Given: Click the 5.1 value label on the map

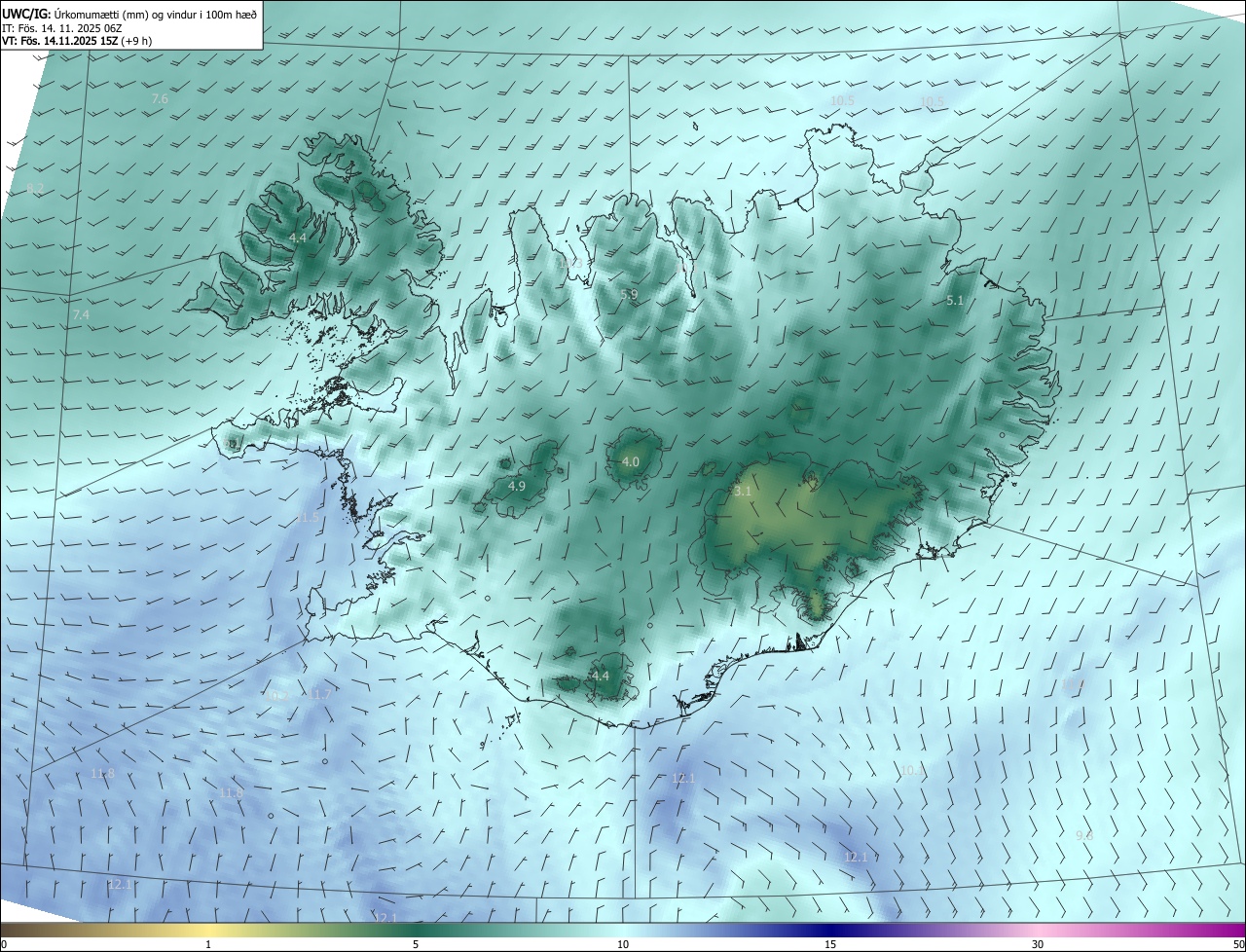Looking at the screenshot, I should [955, 301].
